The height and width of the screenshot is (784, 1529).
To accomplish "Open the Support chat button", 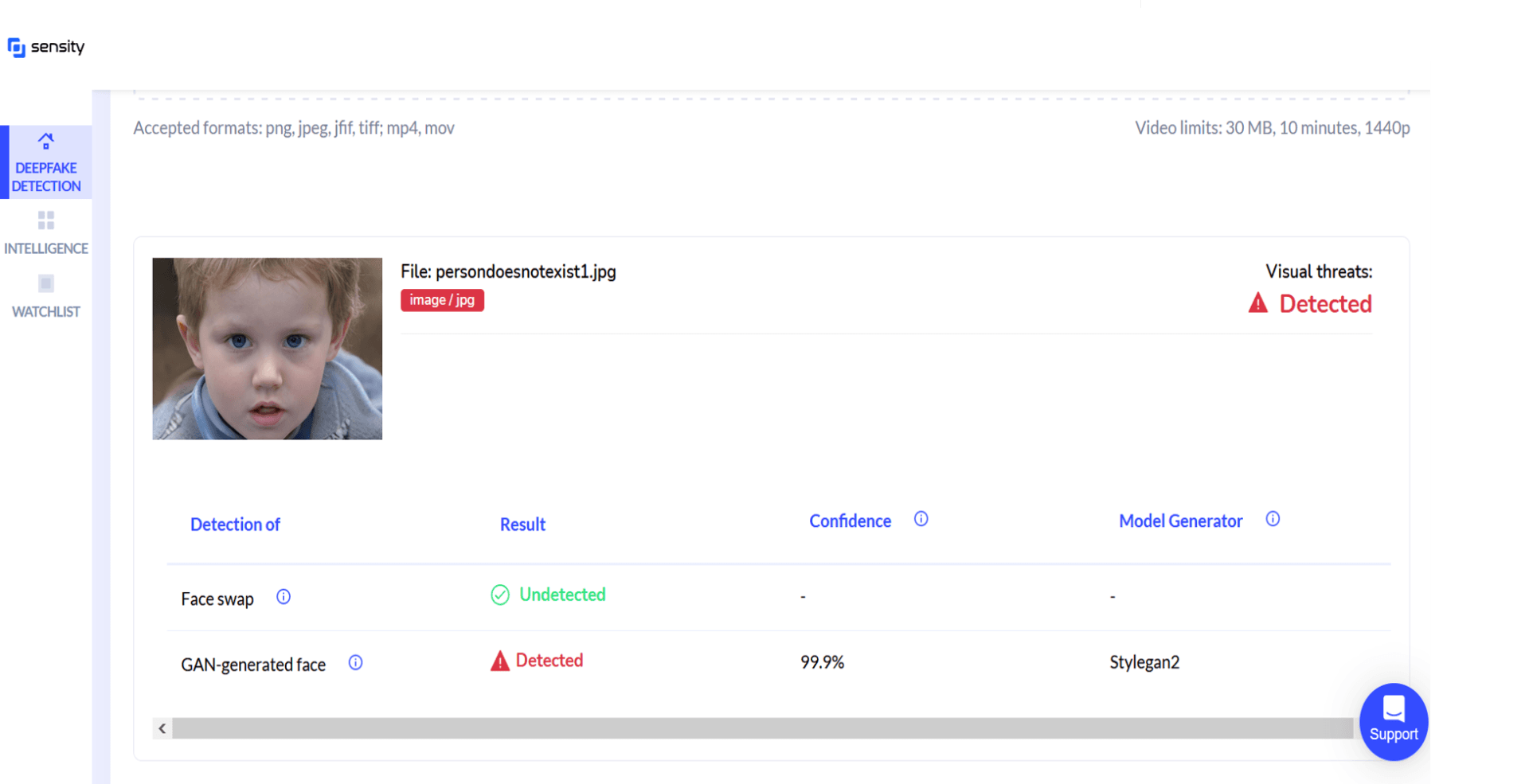I will (1394, 721).
